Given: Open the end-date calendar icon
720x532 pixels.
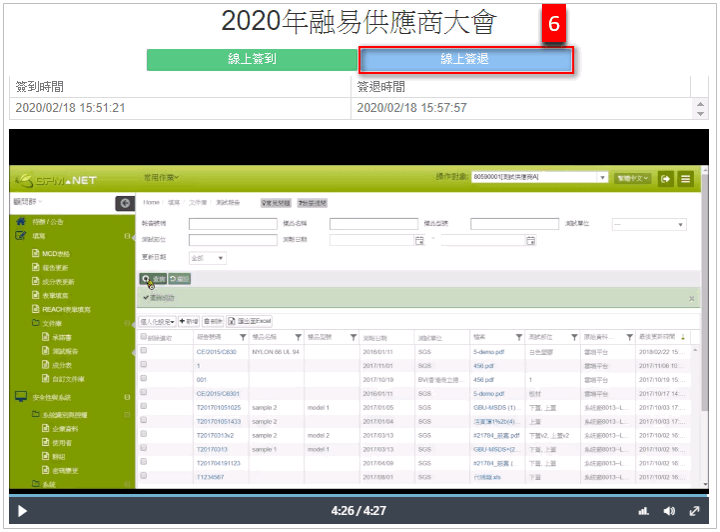Looking at the screenshot, I should pos(530,241).
